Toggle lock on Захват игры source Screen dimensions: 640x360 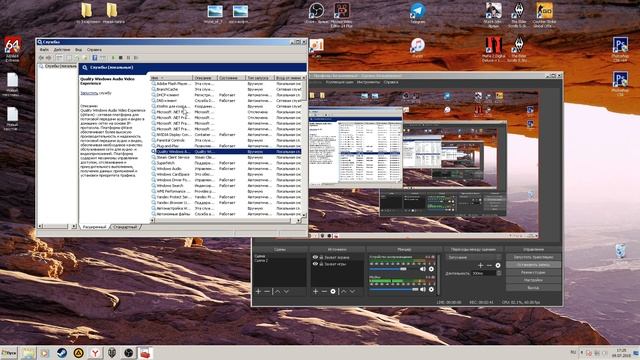tap(321, 264)
